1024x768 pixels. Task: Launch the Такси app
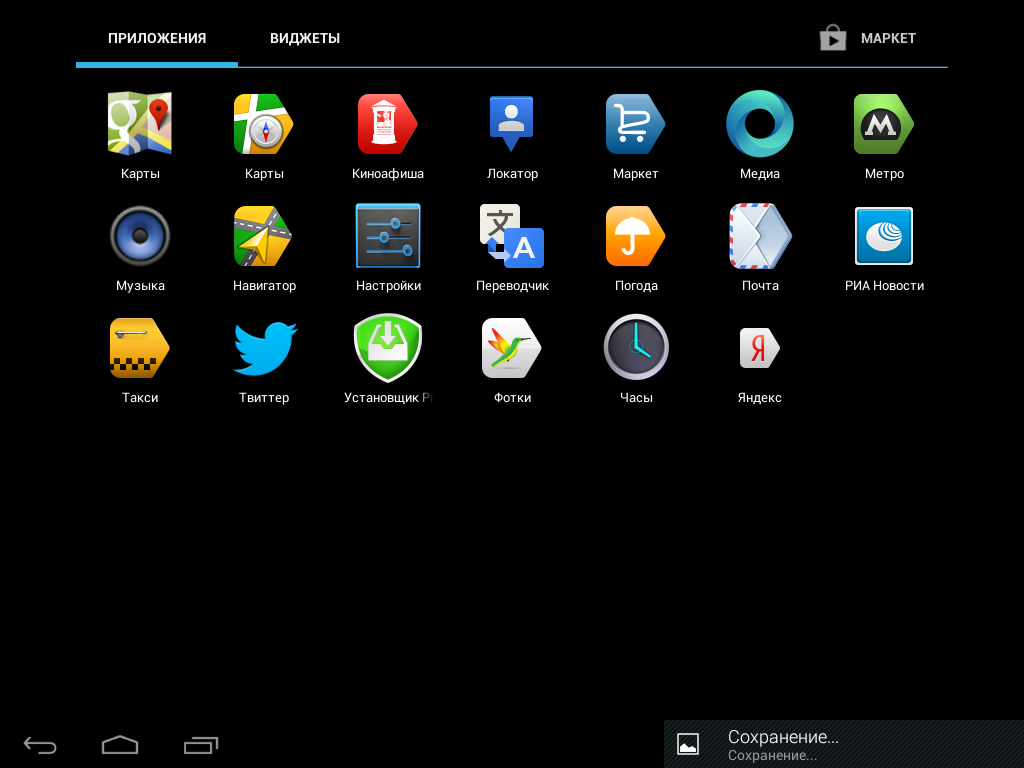[x=140, y=347]
